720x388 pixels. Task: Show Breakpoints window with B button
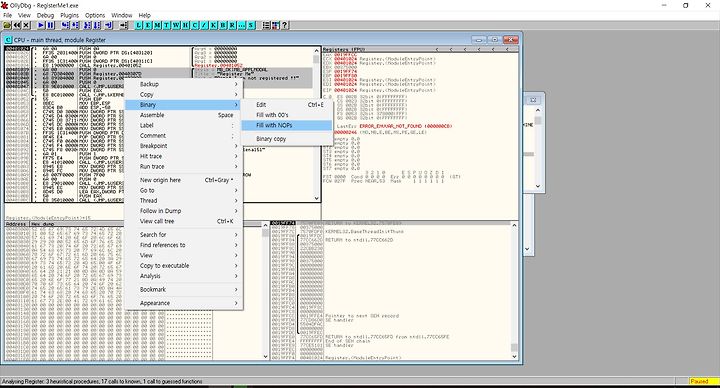[x=223, y=25]
